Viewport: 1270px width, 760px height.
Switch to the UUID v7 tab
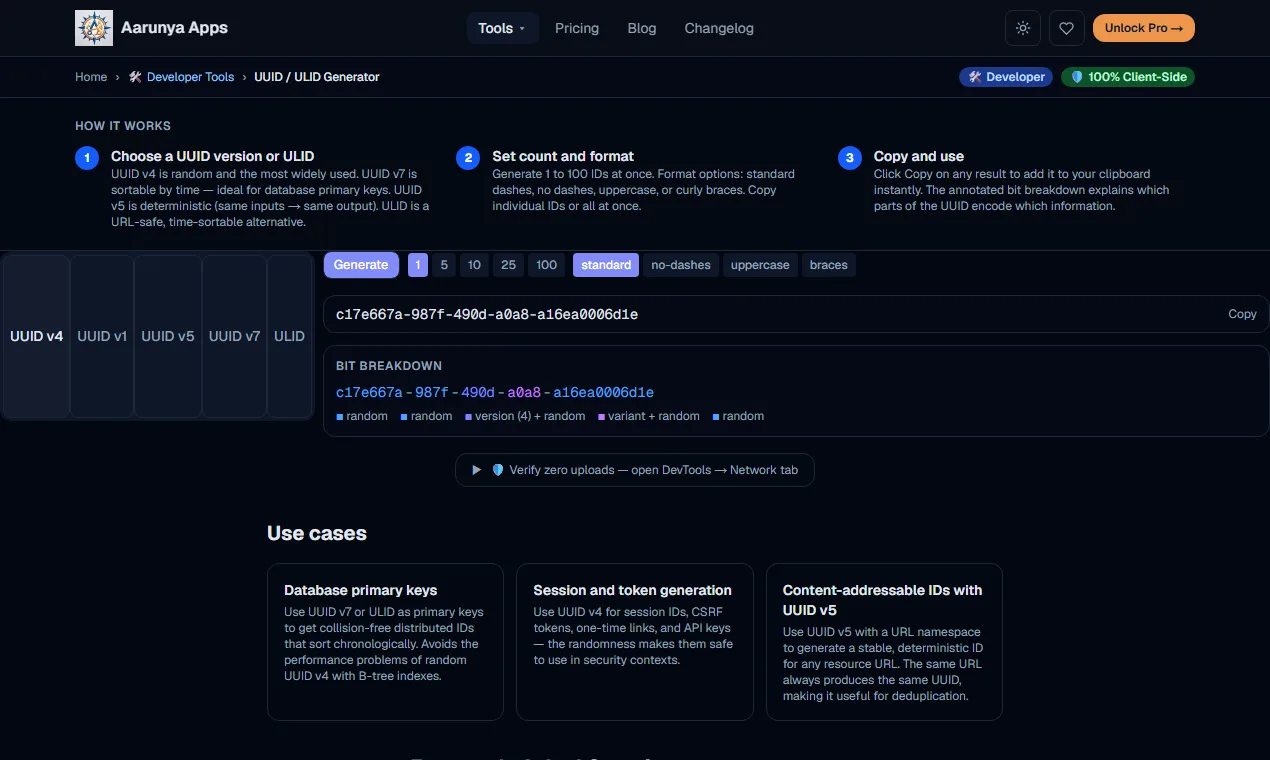pos(234,336)
